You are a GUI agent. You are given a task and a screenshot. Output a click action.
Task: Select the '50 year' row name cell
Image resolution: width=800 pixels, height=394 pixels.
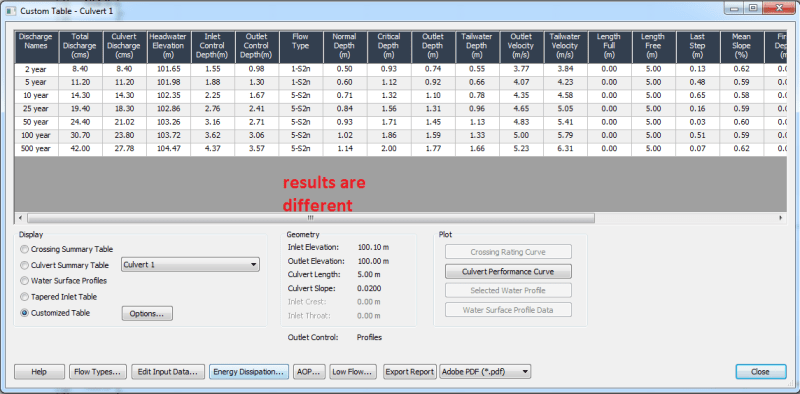coord(36,122)
